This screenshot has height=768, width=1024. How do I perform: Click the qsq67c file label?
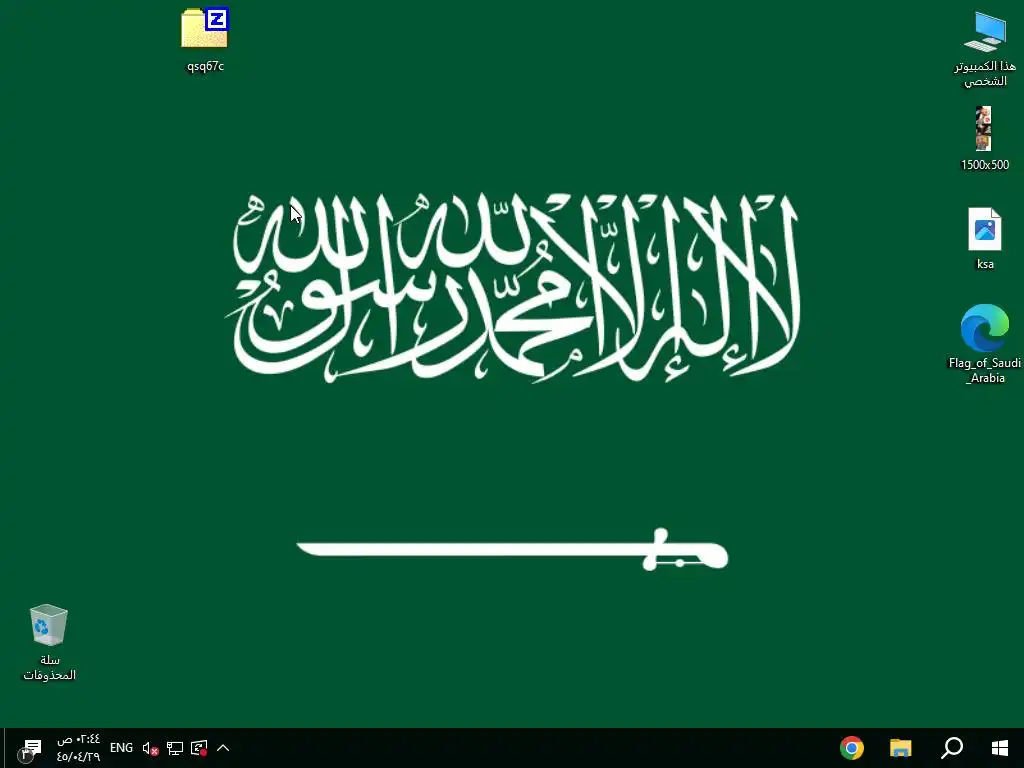205,66
